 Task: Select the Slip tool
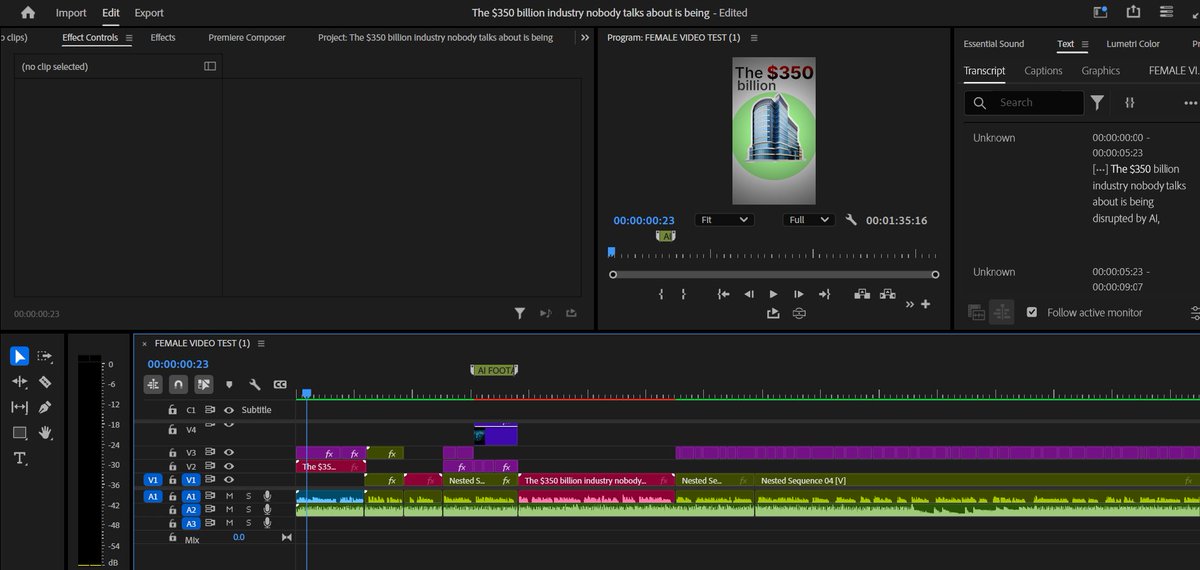coord(20,407)
